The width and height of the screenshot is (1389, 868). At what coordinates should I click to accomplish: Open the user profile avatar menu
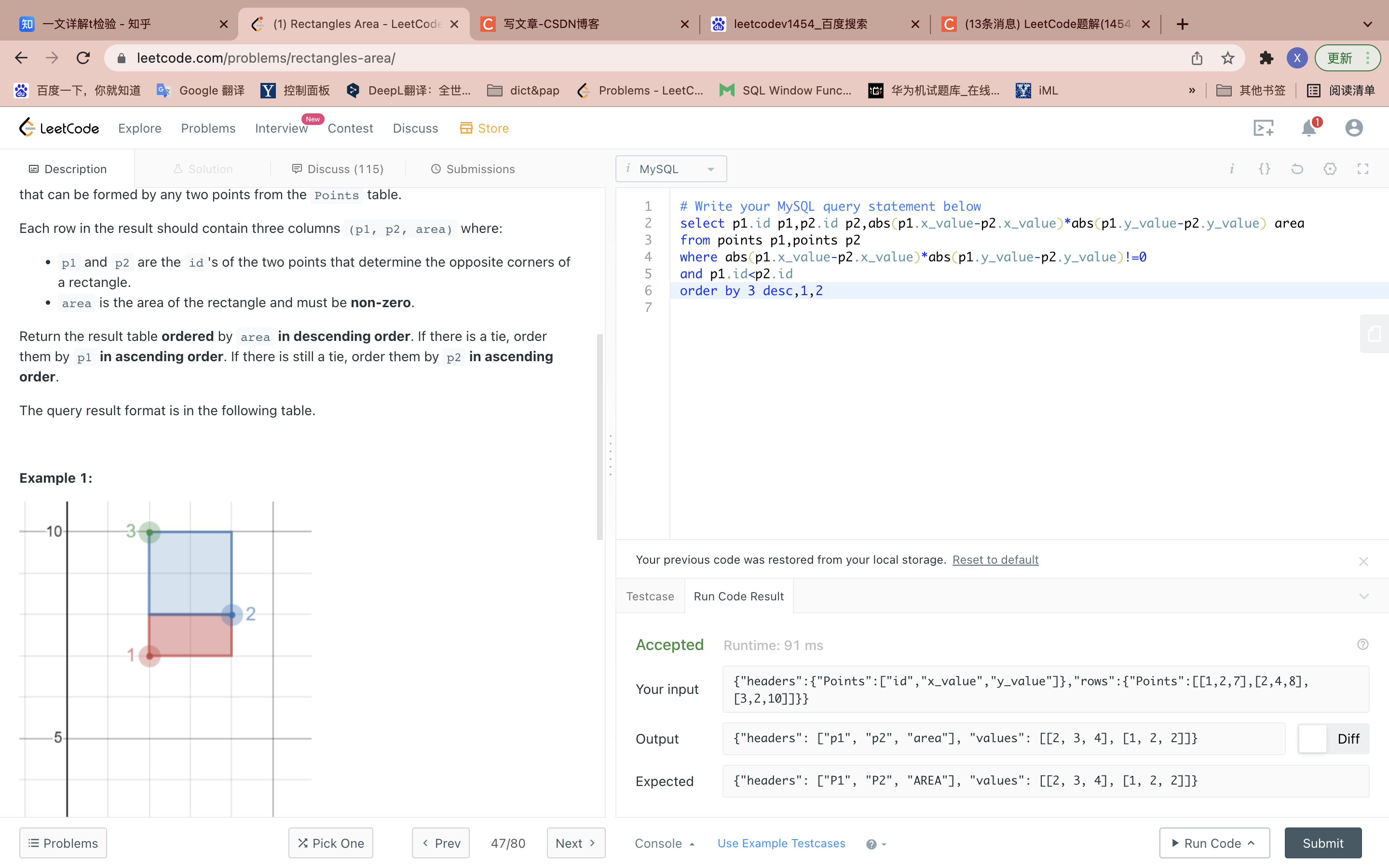click(x=1353, y=128)
